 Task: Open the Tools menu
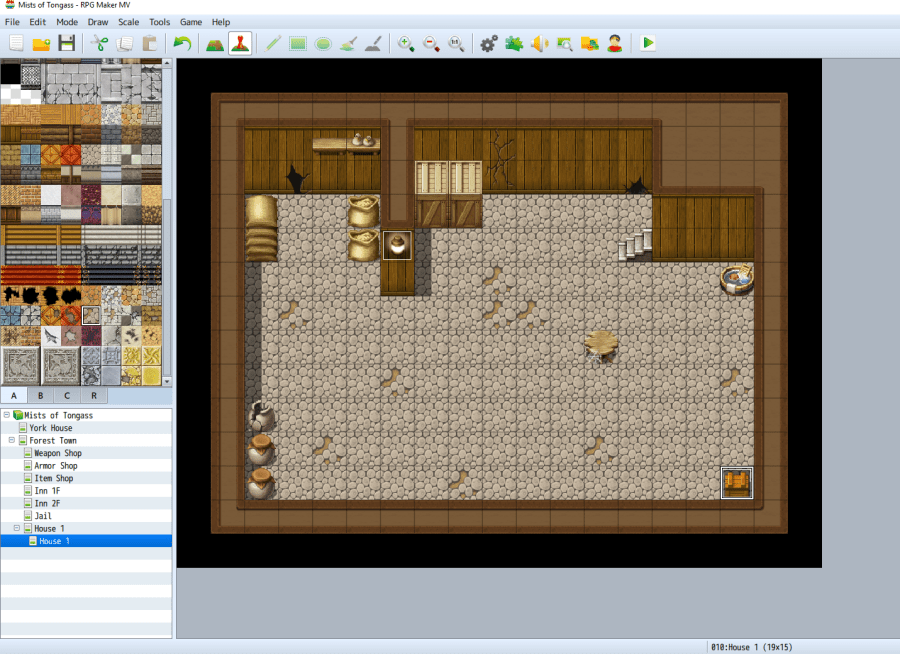tap(159, 22)
